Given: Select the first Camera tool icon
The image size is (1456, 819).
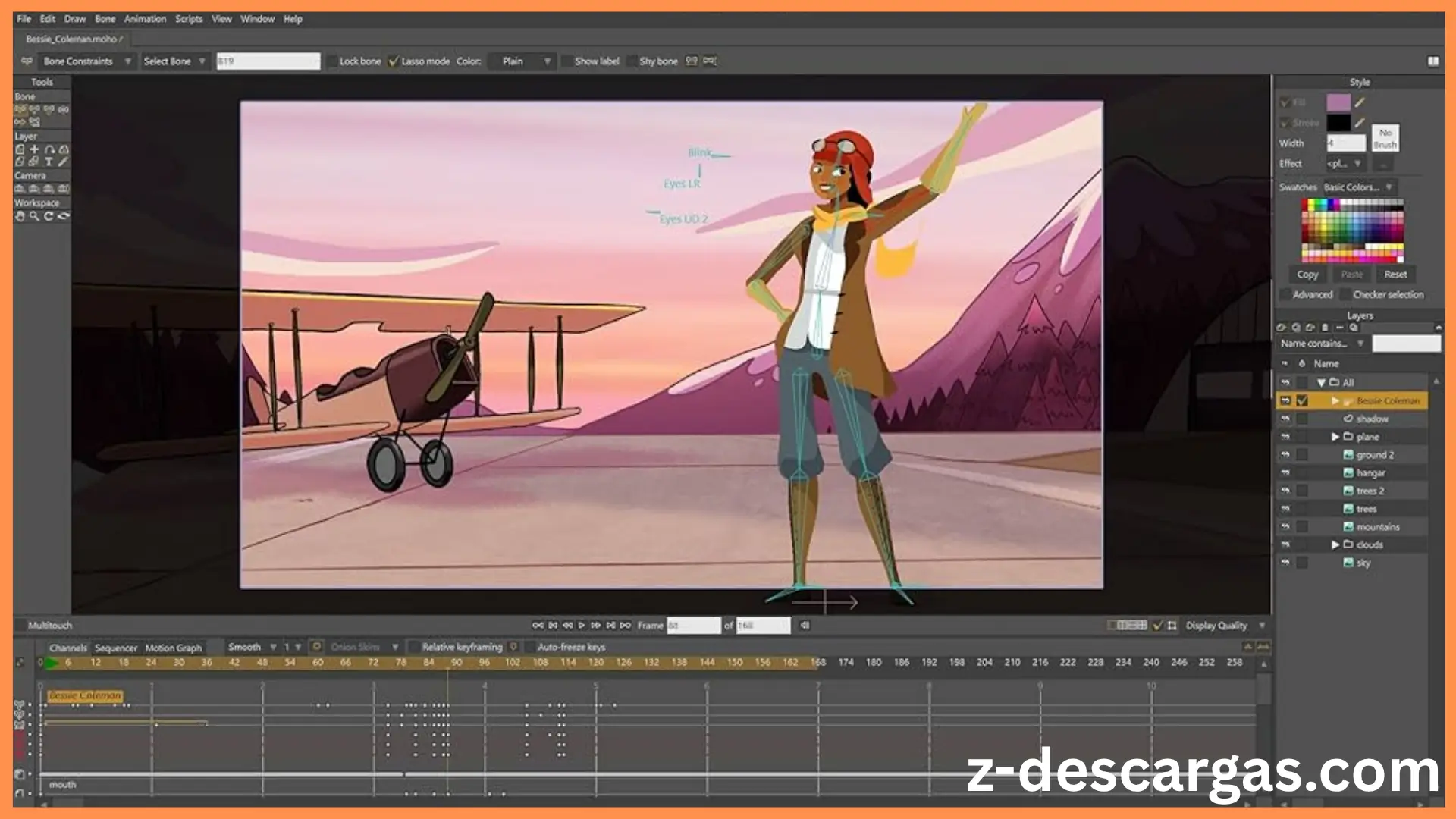Looking at the screenshot, I should [x=20, y=188].
